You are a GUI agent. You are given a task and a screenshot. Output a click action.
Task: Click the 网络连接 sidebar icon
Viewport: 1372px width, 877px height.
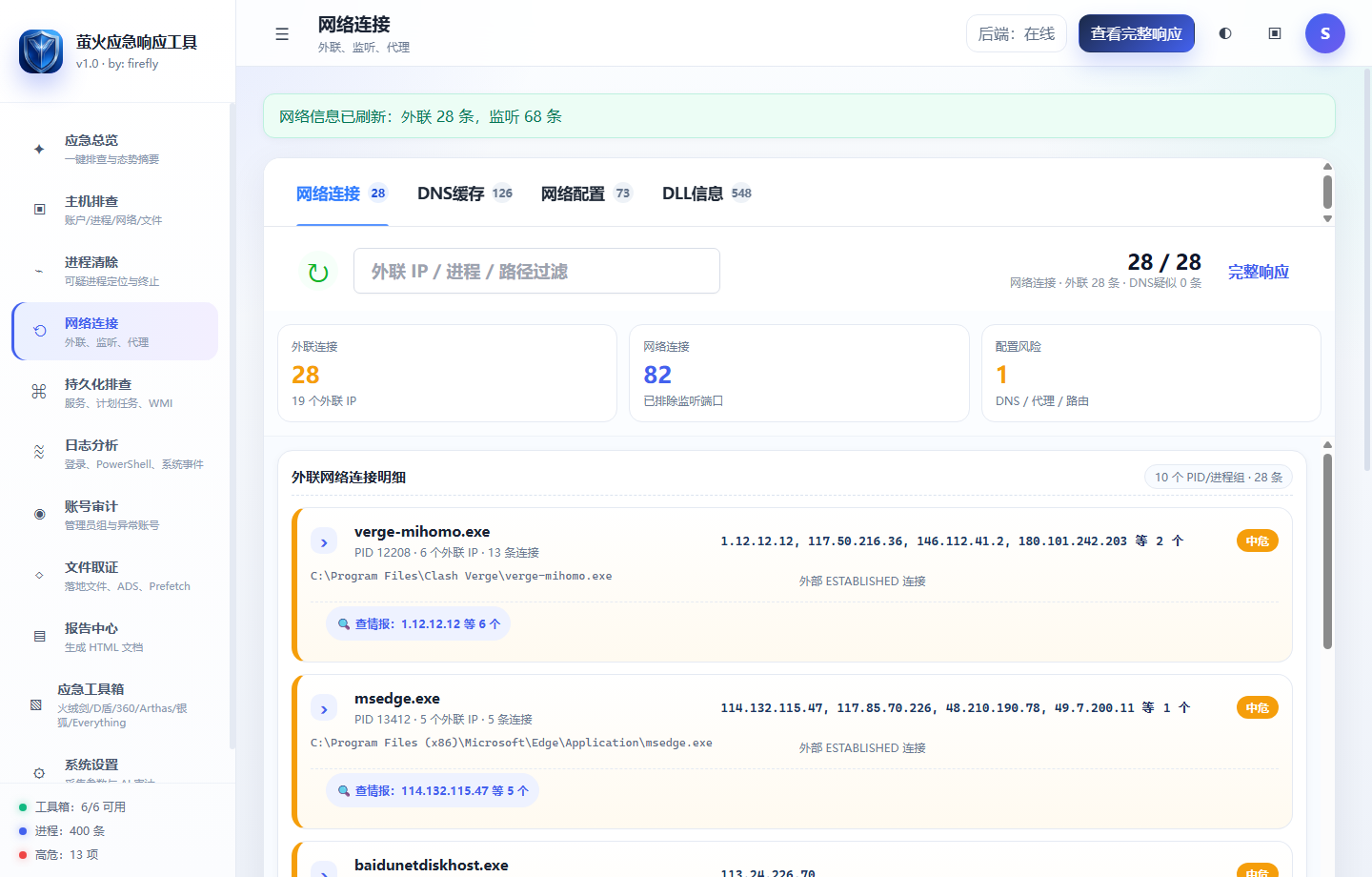(x=39, y=332)
